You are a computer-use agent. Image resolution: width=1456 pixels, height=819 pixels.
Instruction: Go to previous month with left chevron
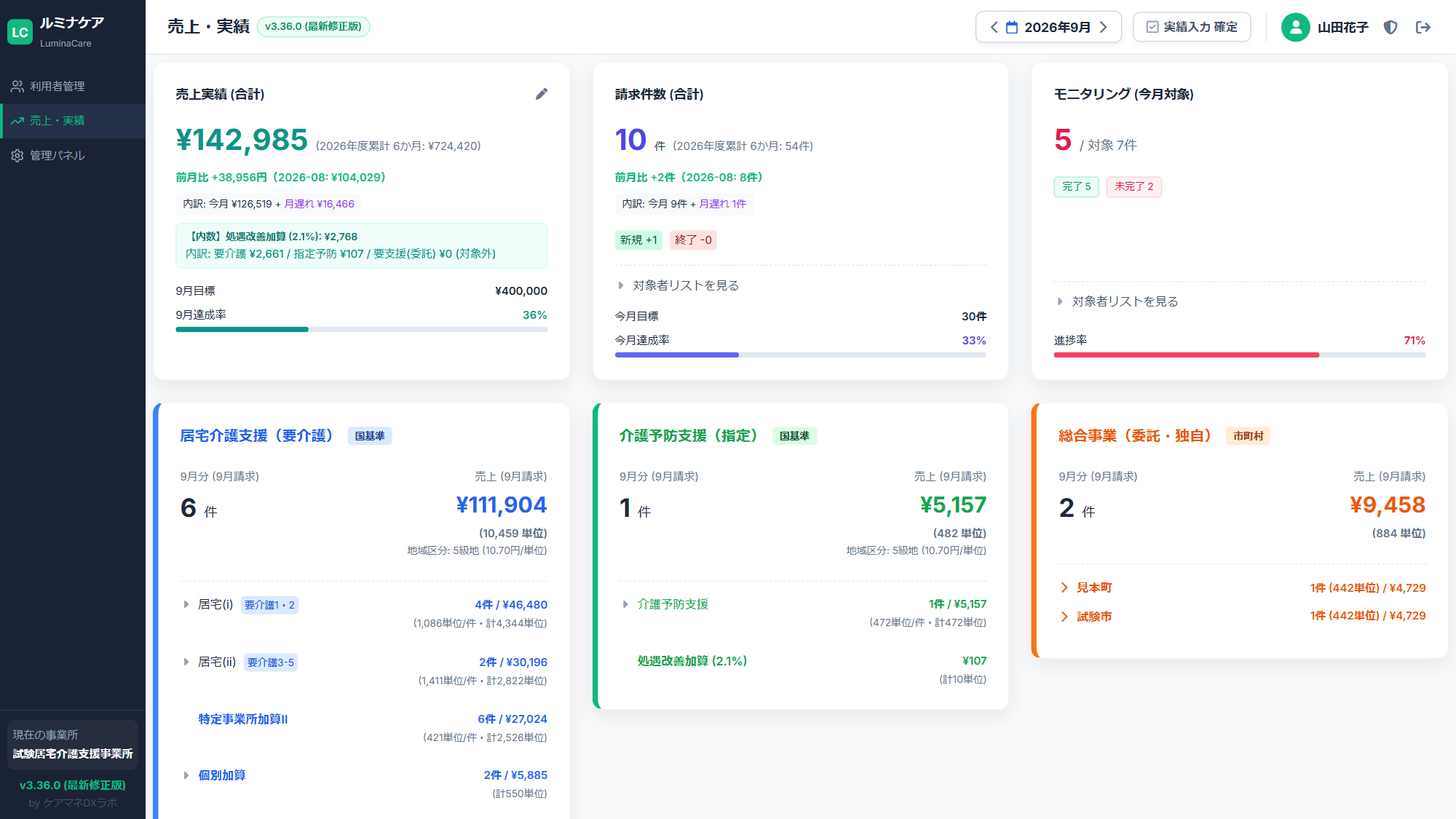pyautogui.click(x=994, y=27)
